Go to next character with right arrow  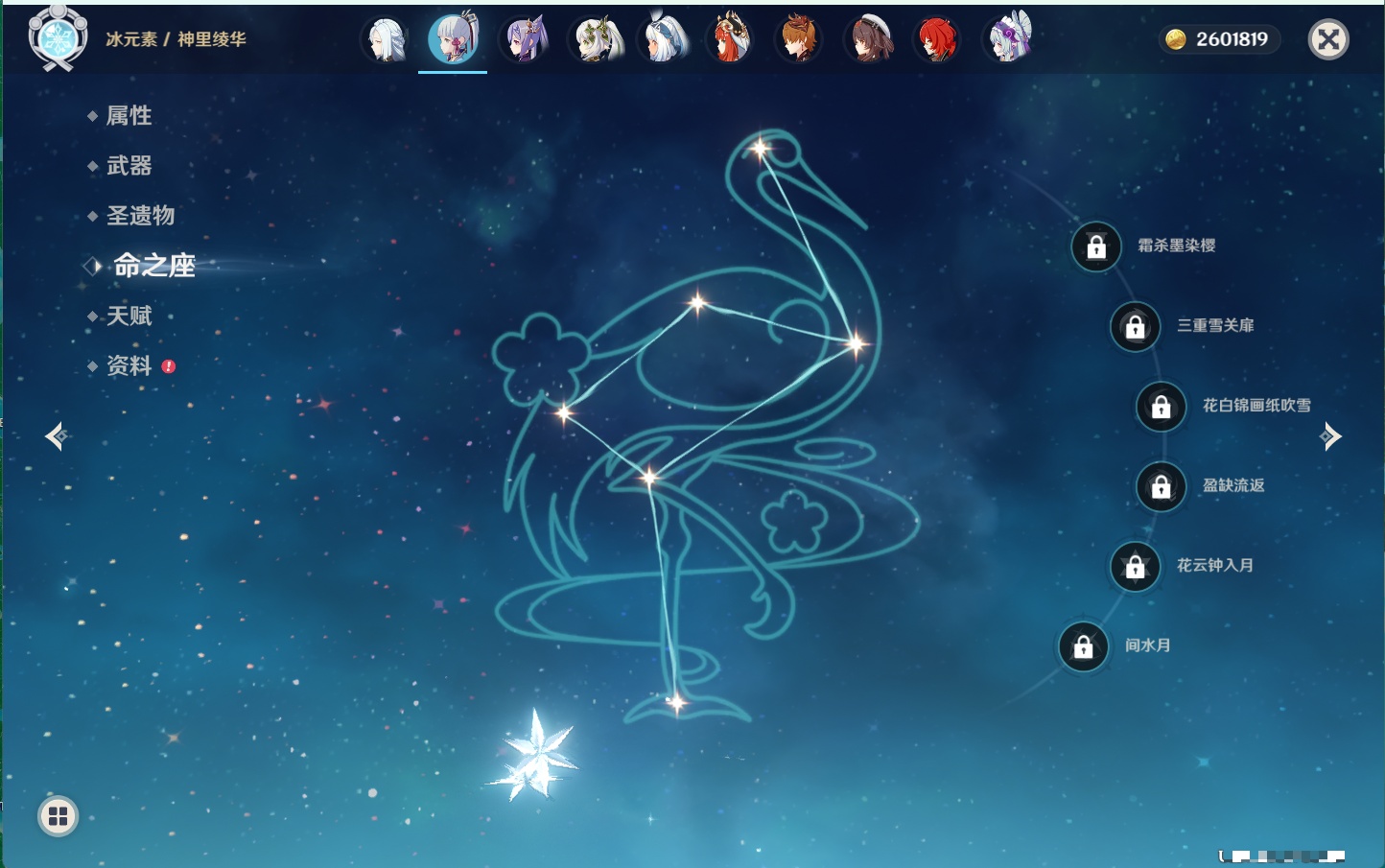click(1330, 436)
